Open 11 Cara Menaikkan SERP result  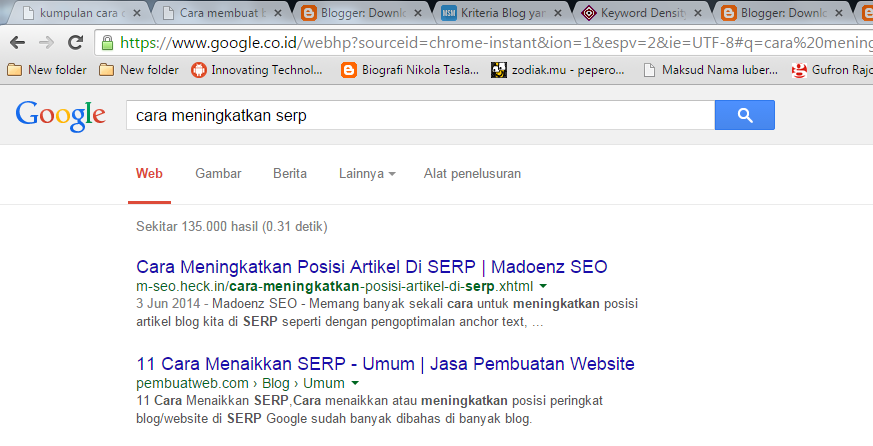[385, 364]
